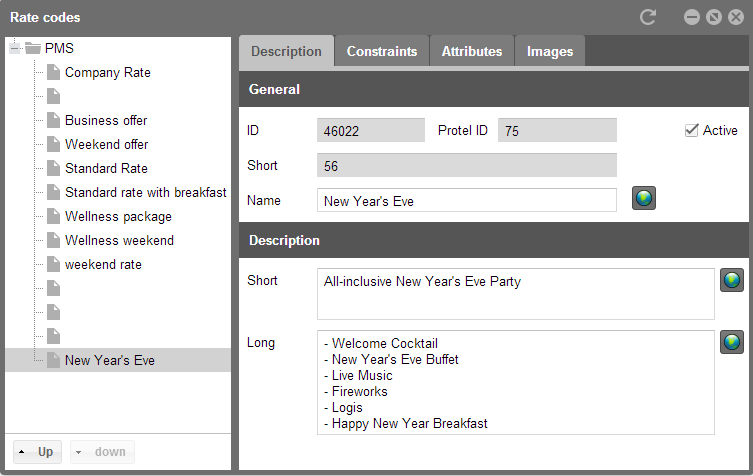Viewport: 753px width, 476px height.
Task: Open translation globe for Long description
Action: [x=731, y=342]
